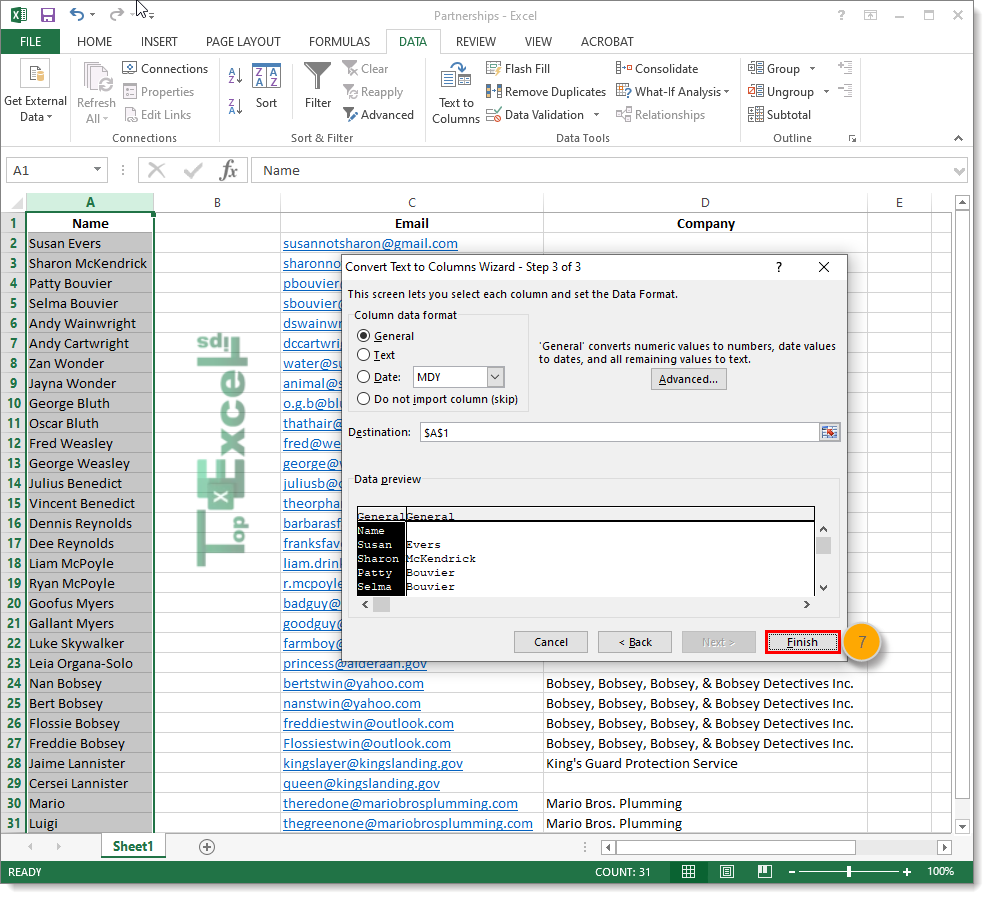Click Remove Duplicates
The height and width of the screenshot is (899, 989).
(546, 92)
